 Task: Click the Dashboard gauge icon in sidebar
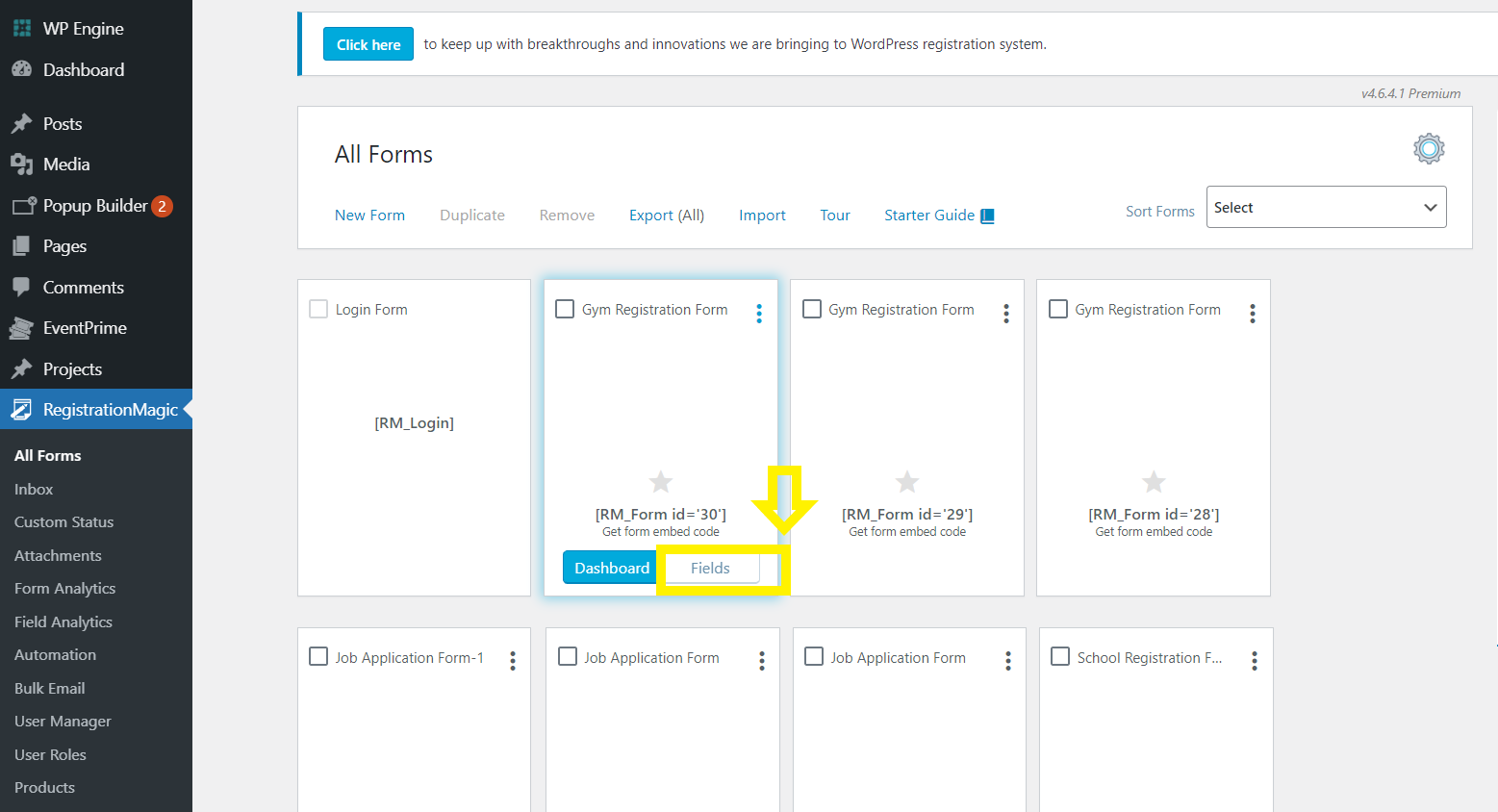click(x=22, y=69)
